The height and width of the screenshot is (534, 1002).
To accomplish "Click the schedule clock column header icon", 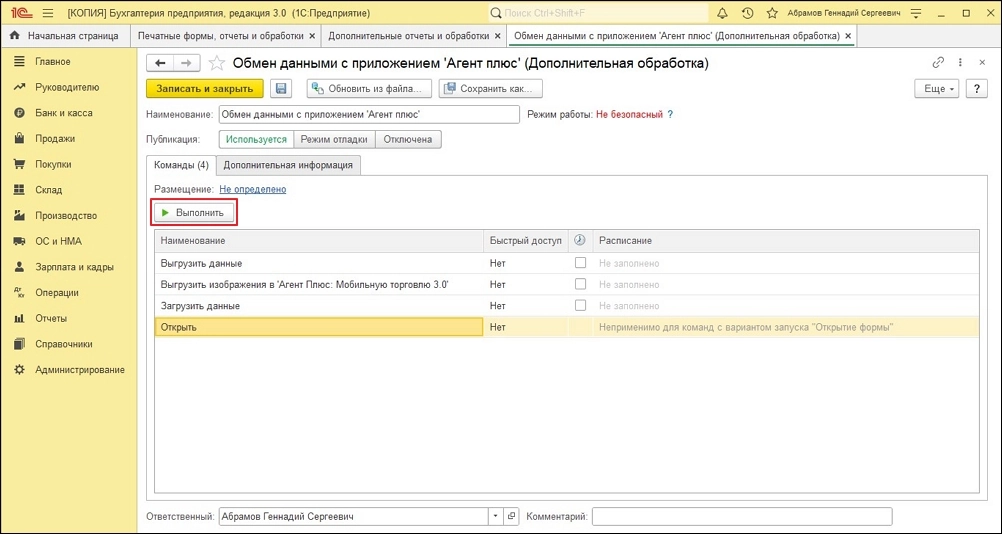I will (x=580, y=240).
